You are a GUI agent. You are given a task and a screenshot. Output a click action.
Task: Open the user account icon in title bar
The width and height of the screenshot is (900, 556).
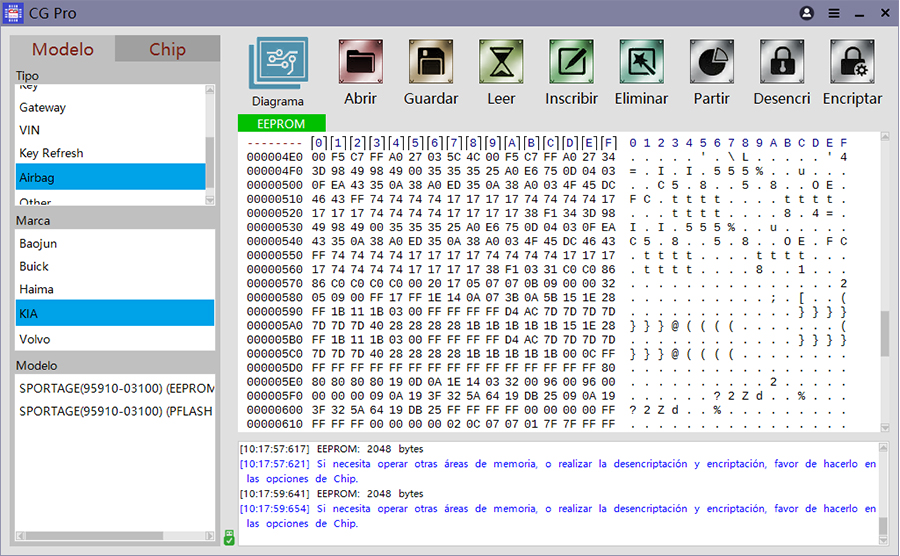click(x=806, y=13)
